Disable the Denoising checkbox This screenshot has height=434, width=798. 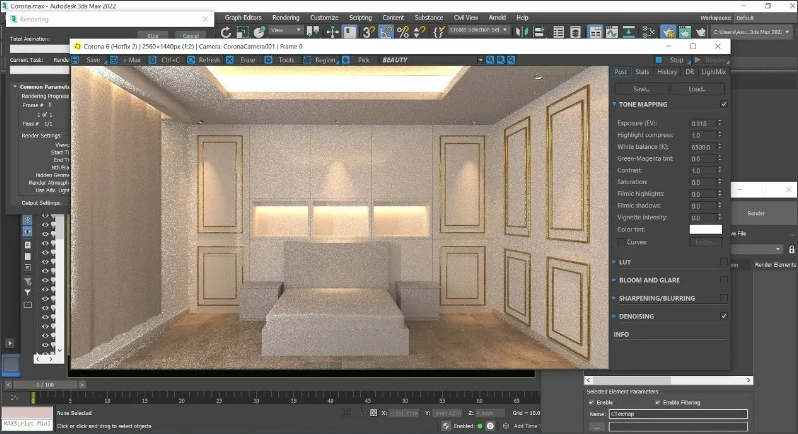pos(724,316)
